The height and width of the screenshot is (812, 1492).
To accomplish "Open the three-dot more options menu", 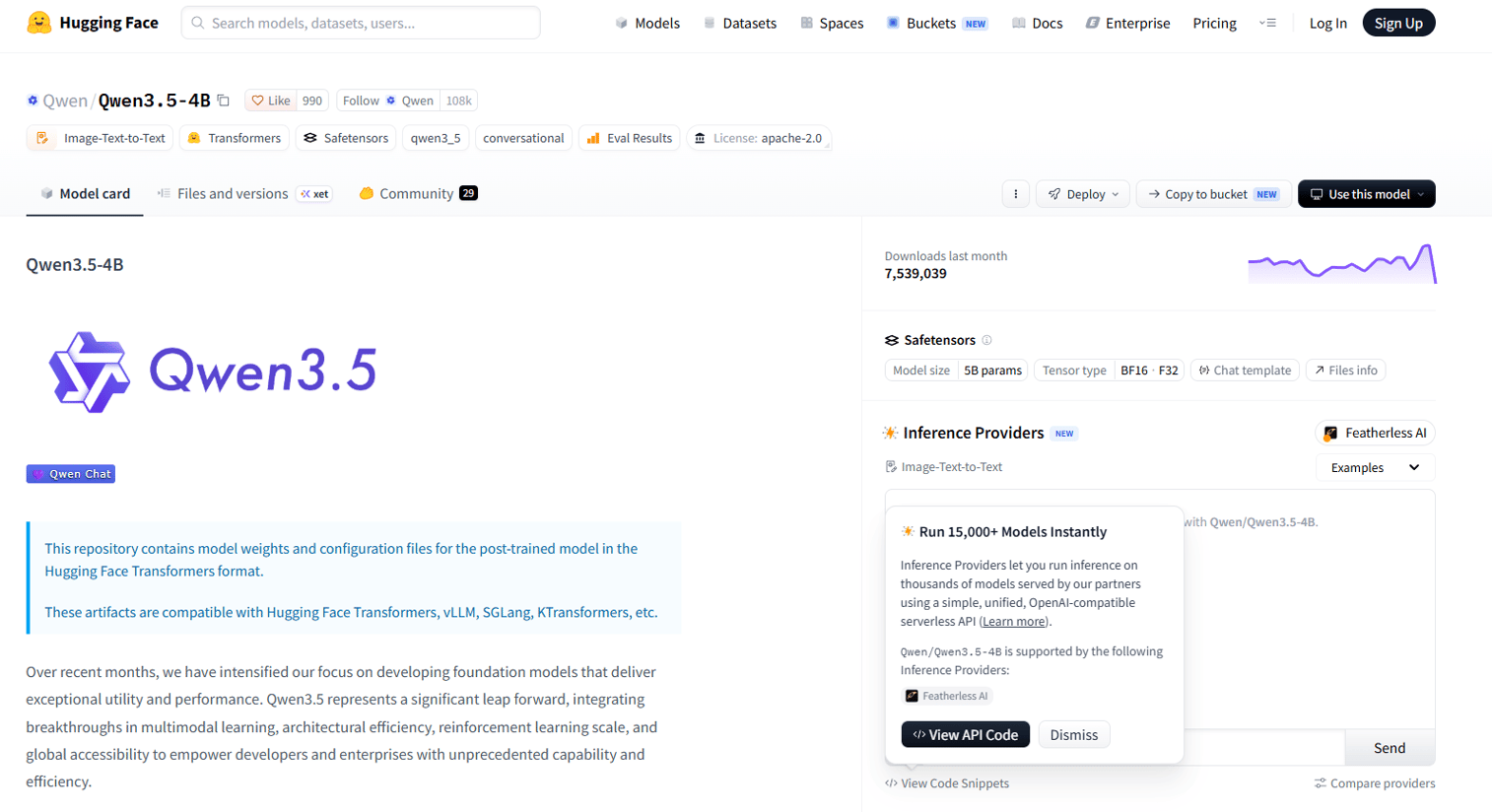I will [x=1016, y=194].
